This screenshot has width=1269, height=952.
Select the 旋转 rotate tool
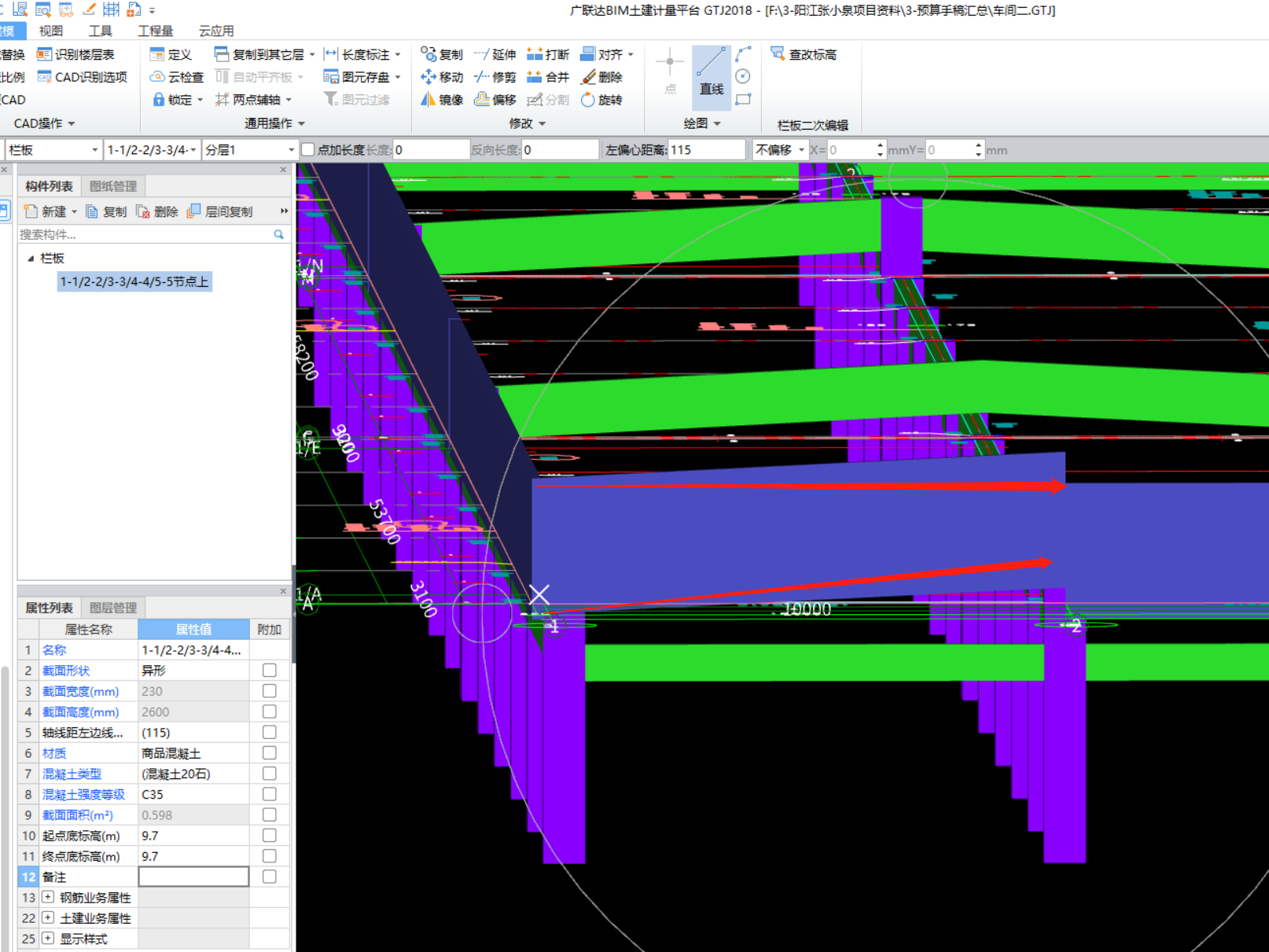(601, 100)
